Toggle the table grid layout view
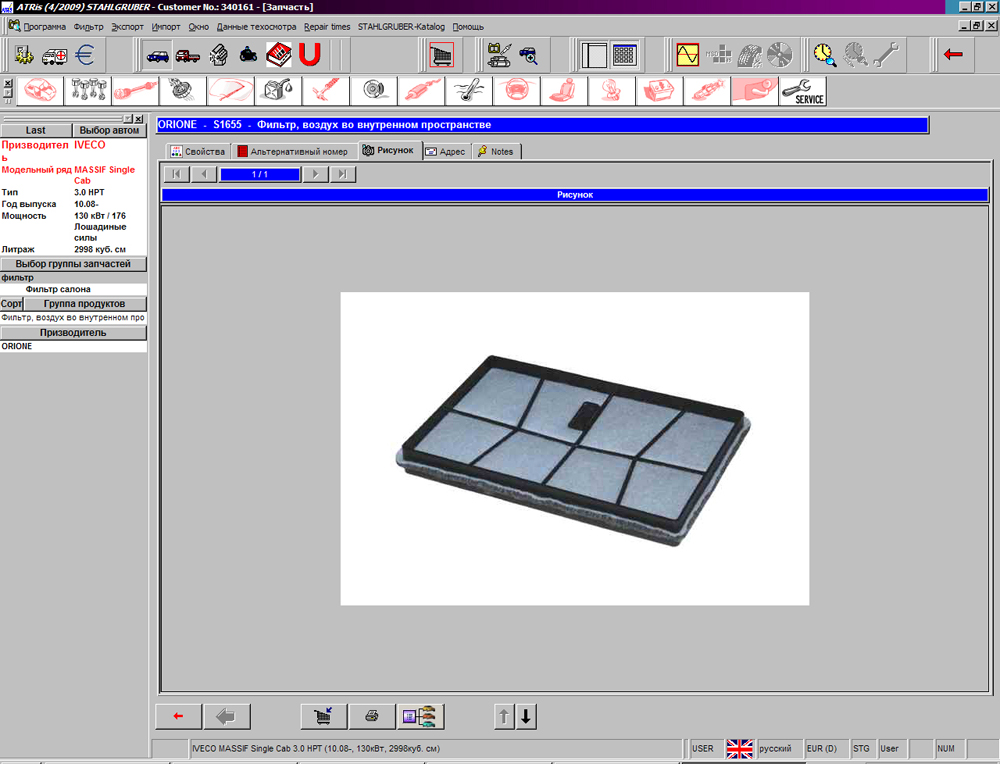 point(625,54)
